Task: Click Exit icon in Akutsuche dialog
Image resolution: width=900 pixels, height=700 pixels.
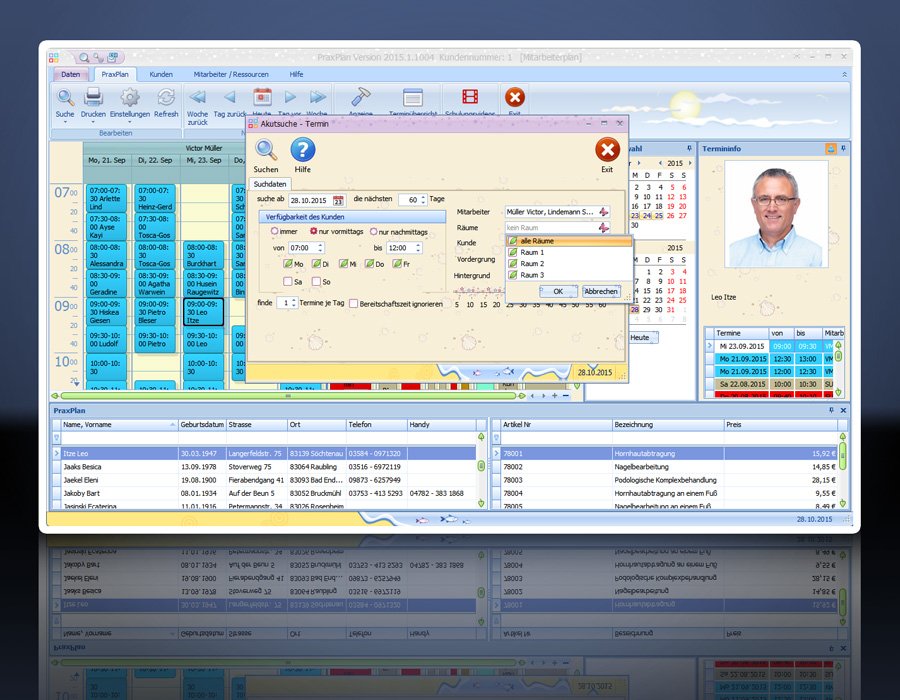Action: click(607, 150)
